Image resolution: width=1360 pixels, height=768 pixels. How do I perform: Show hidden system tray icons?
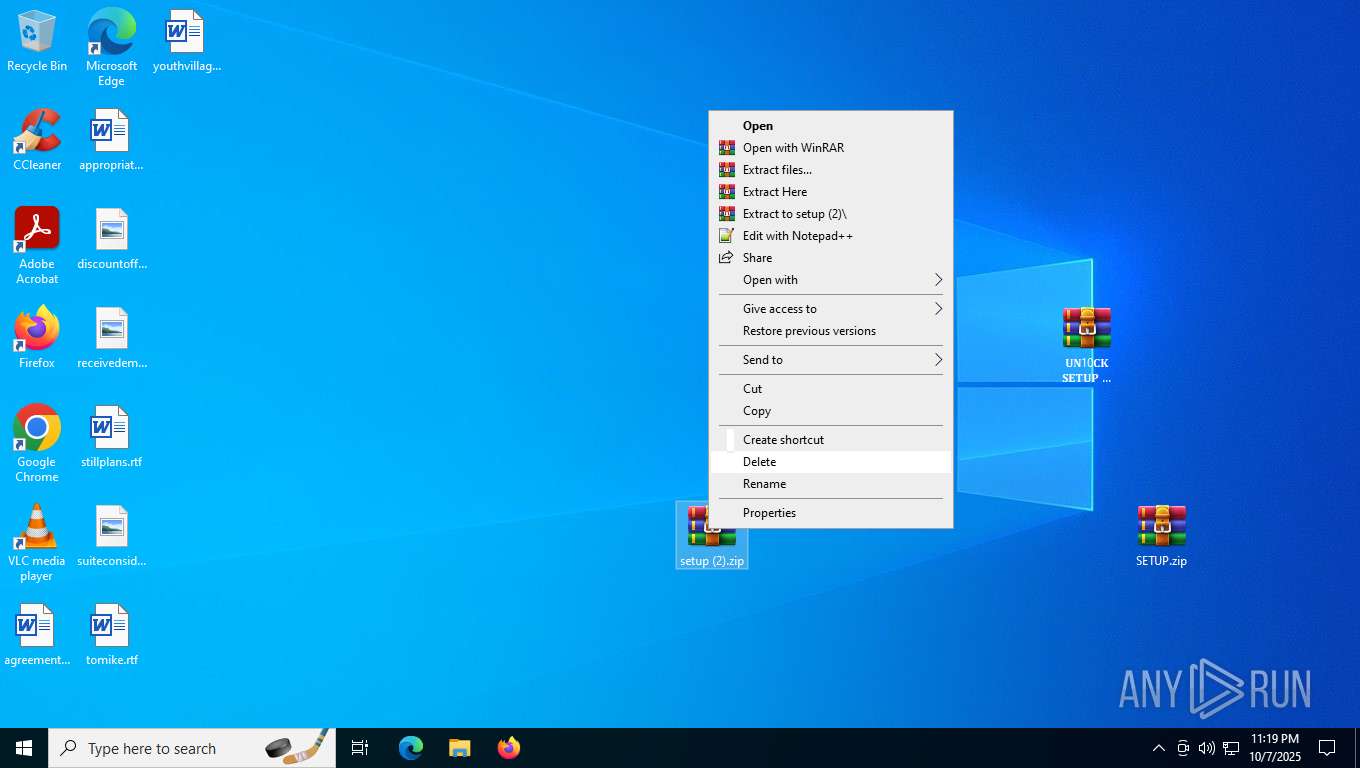click(1159, 748)
